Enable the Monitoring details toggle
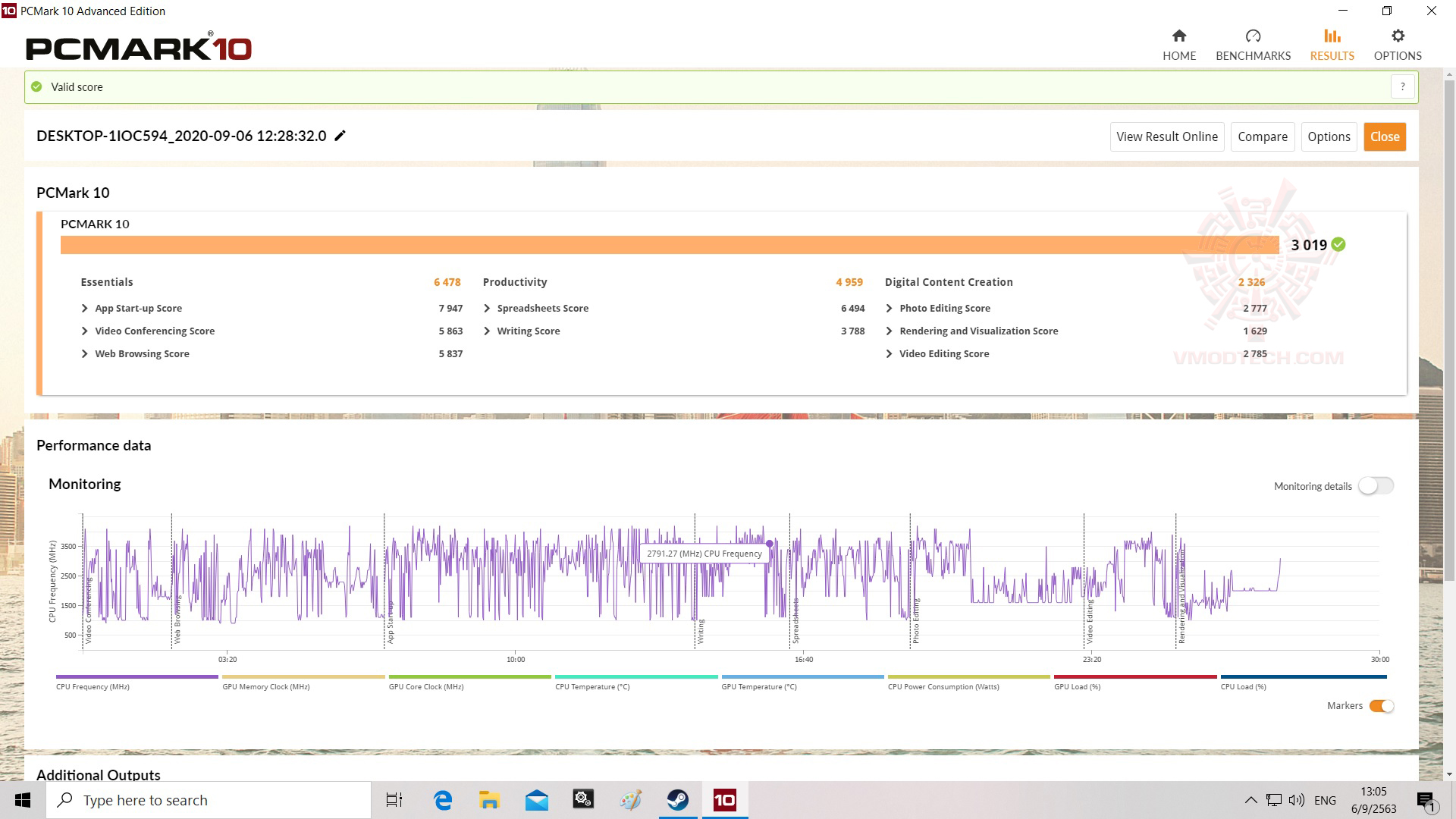This screenshot has height=819, width=1456. point(1376,486)
